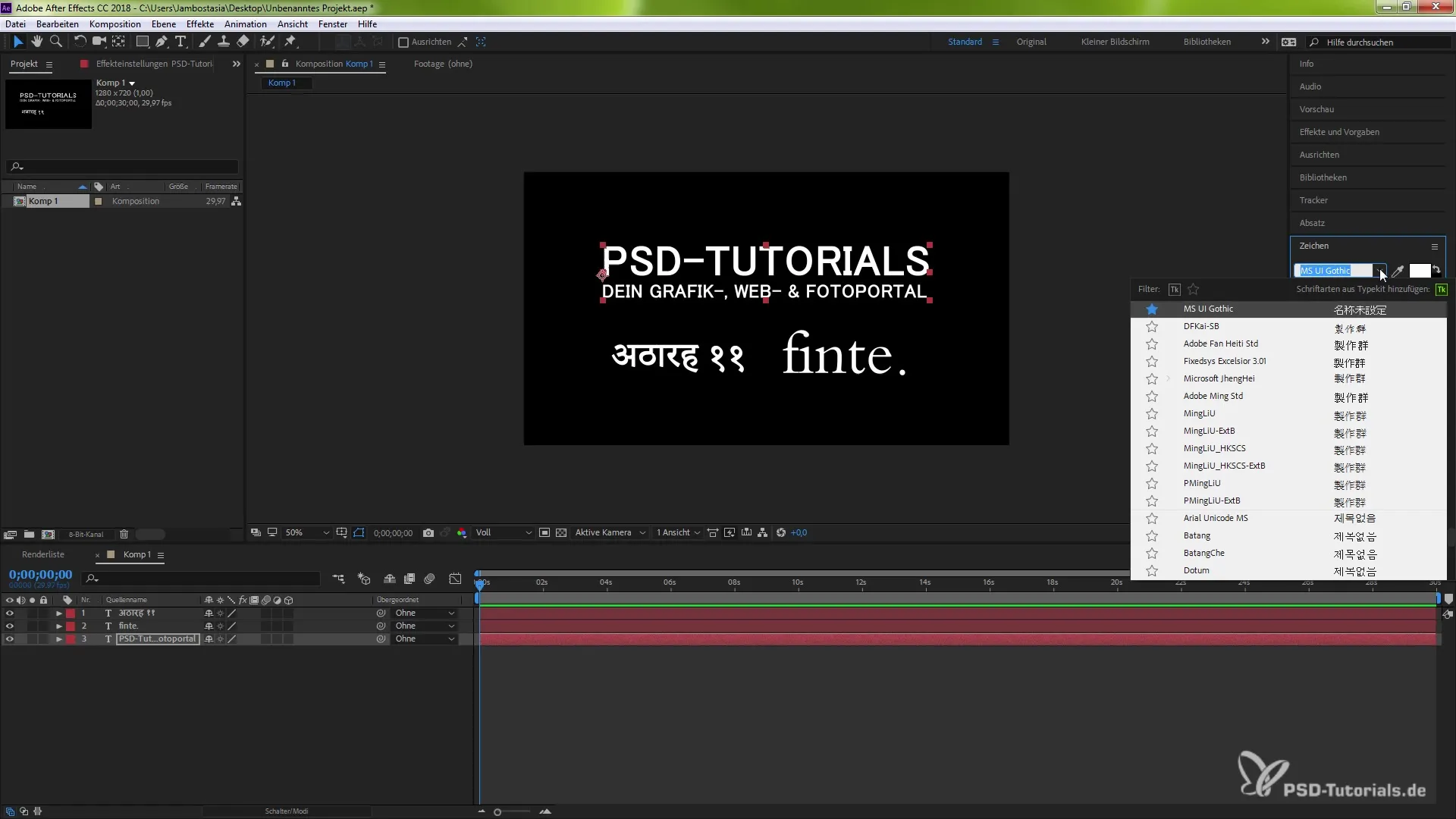Toggle the transparency grid in viewer
1456x819 pixels.
561,533
